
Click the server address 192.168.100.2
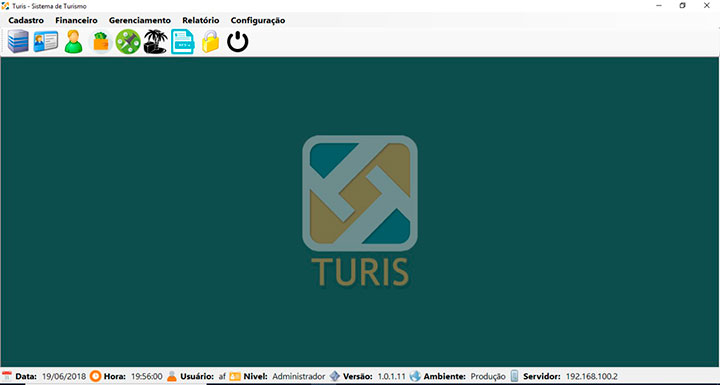591,376
